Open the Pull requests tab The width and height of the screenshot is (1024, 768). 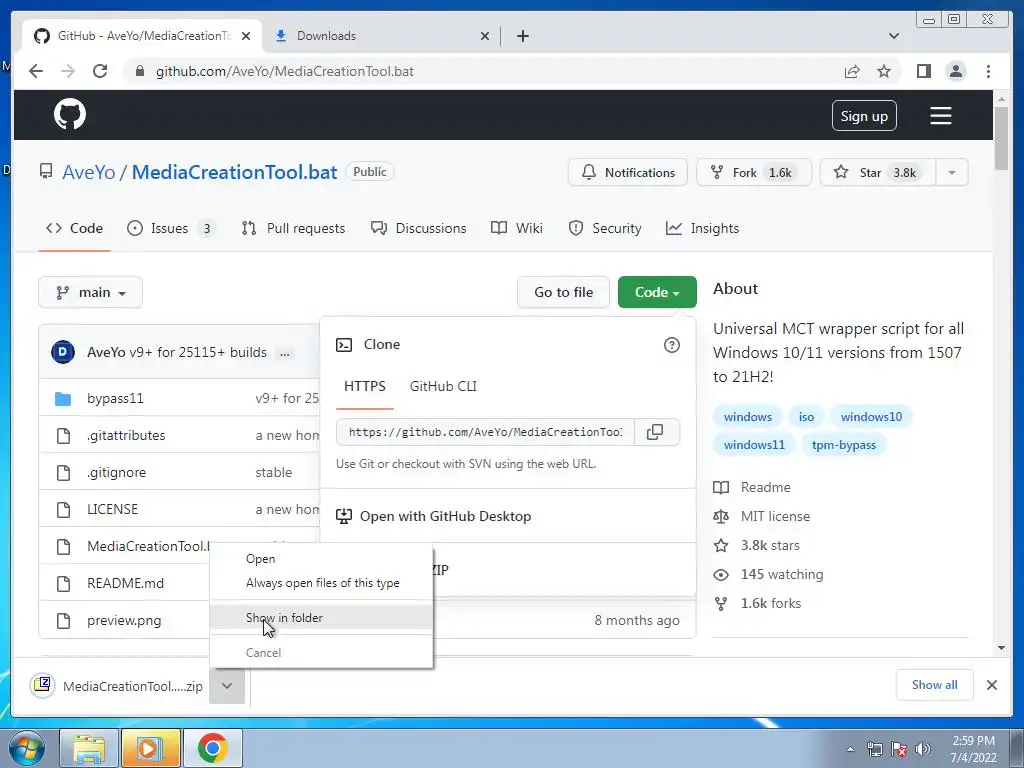(x=293, y=228)
